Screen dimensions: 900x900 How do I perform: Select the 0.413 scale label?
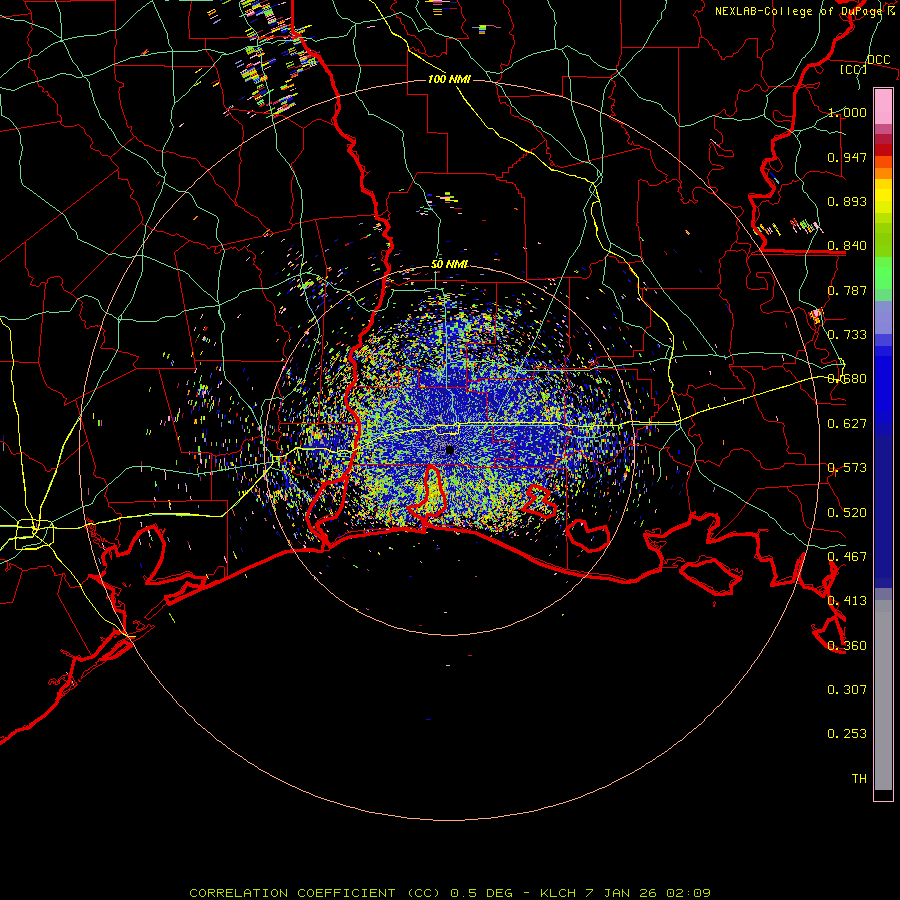tap(847, 601)
